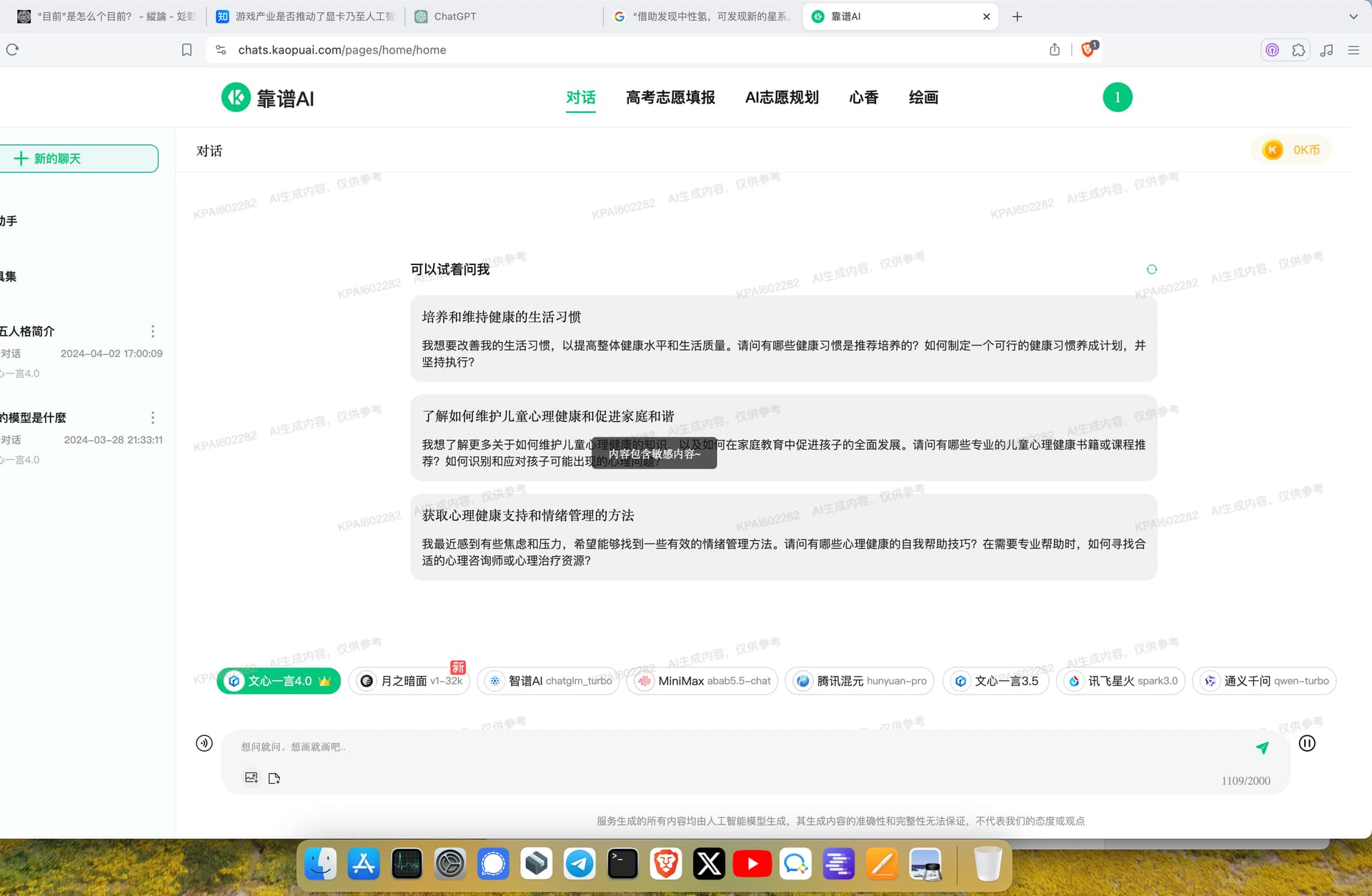Click the green user avatar in header
This screenshot has width=1372, height=896.
pyautogui.click(x=1117, y=97)
